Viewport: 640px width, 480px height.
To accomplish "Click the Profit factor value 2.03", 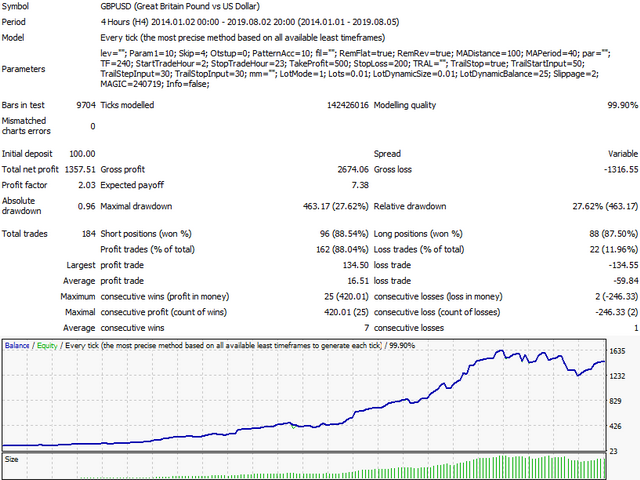I will point(87,185).
